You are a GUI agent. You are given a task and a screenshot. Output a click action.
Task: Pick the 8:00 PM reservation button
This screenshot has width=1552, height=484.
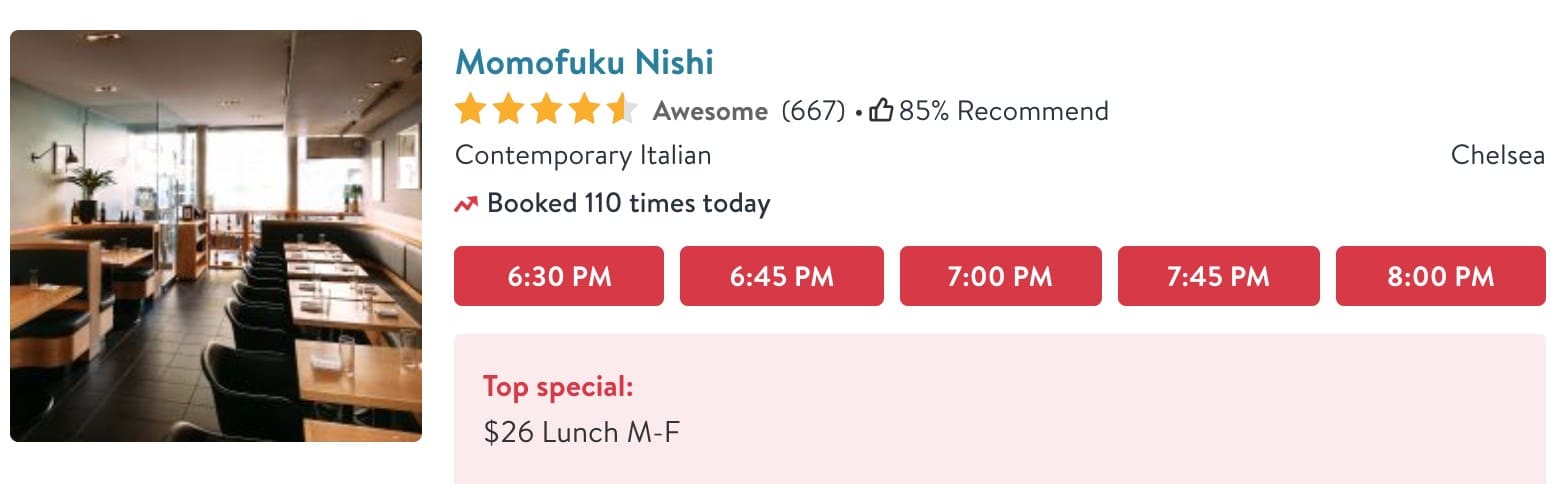click(x=1440, y=276)
